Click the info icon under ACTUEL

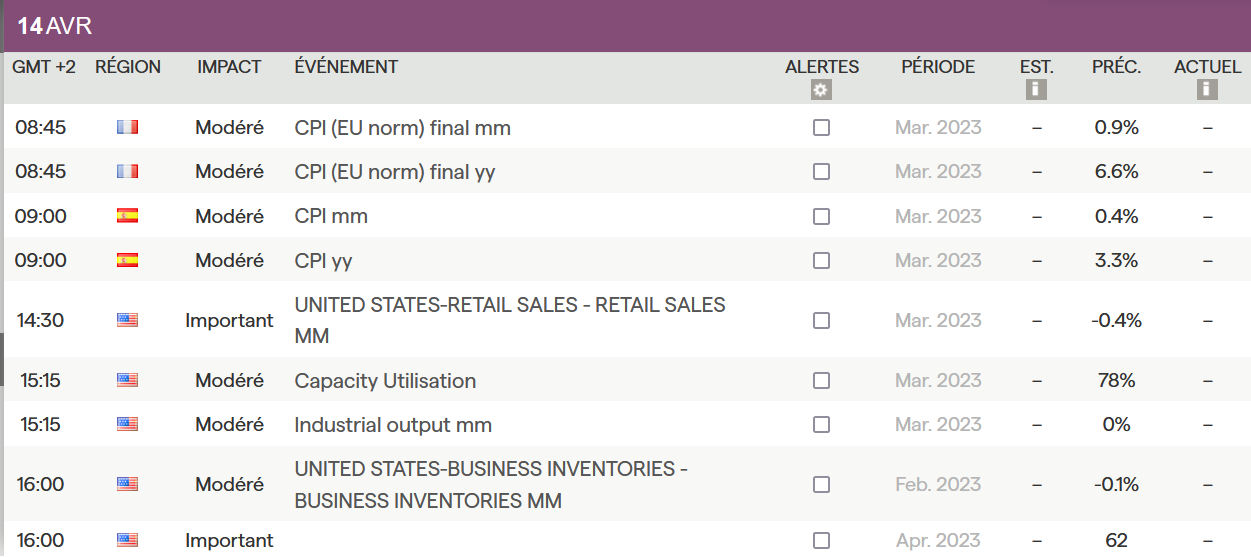tap(1207, 90)
